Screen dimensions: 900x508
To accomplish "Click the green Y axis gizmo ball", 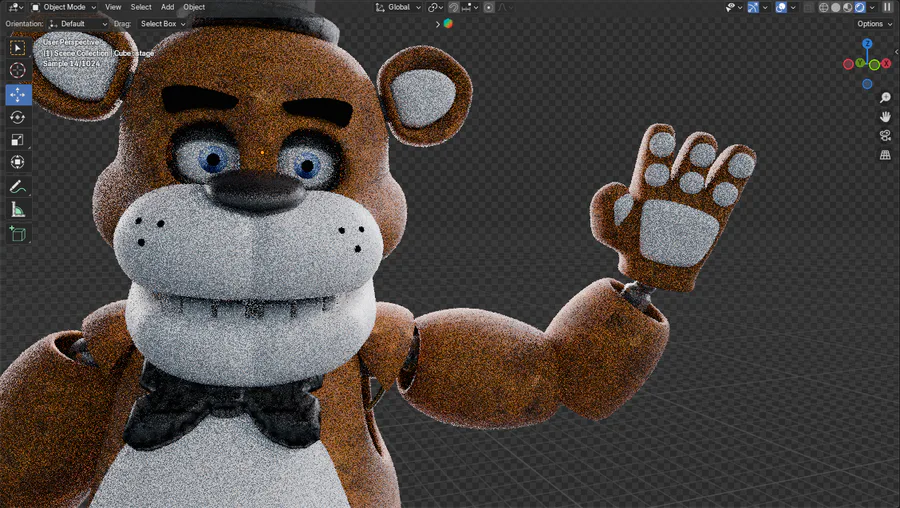I will click(x=860, y=62).
